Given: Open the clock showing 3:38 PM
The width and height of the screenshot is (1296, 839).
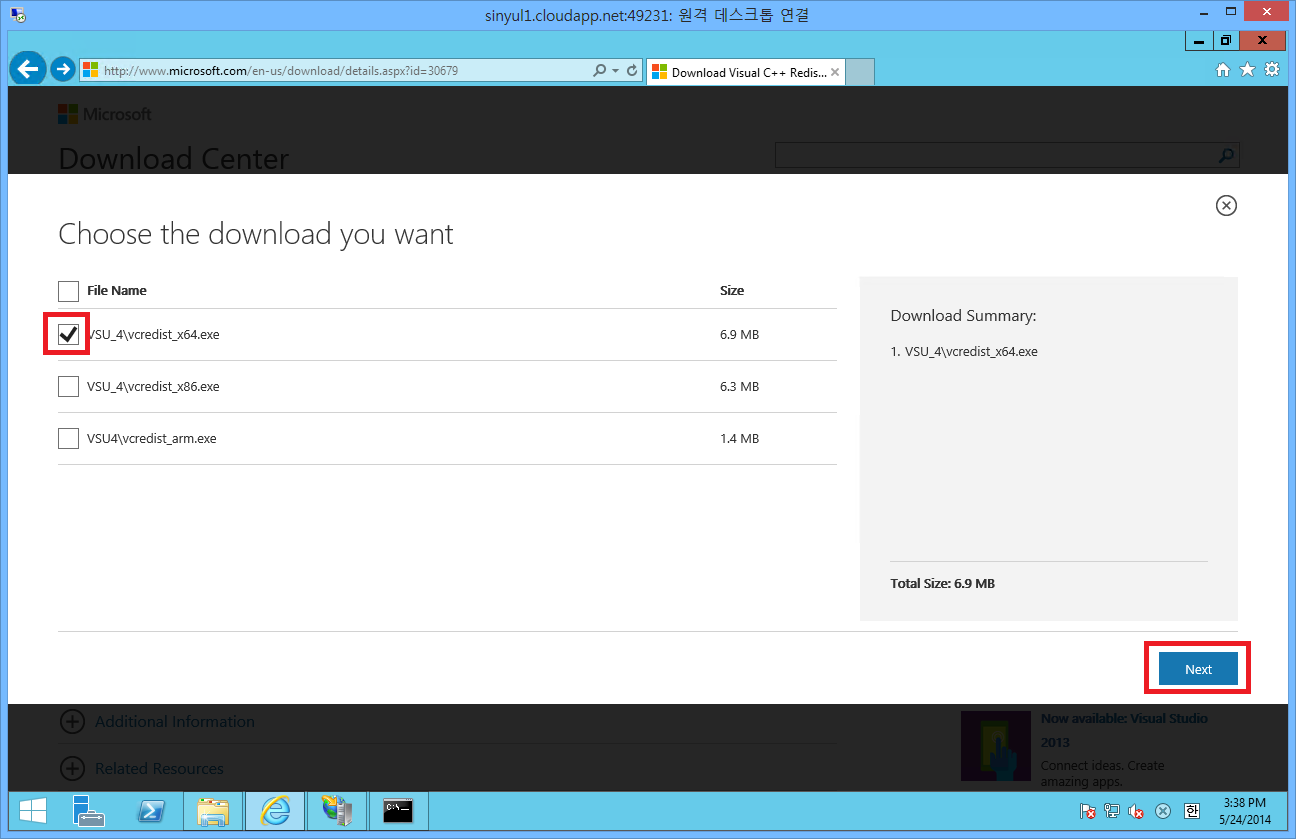Looking at the screenshot, I should (x=1245, y=810).
